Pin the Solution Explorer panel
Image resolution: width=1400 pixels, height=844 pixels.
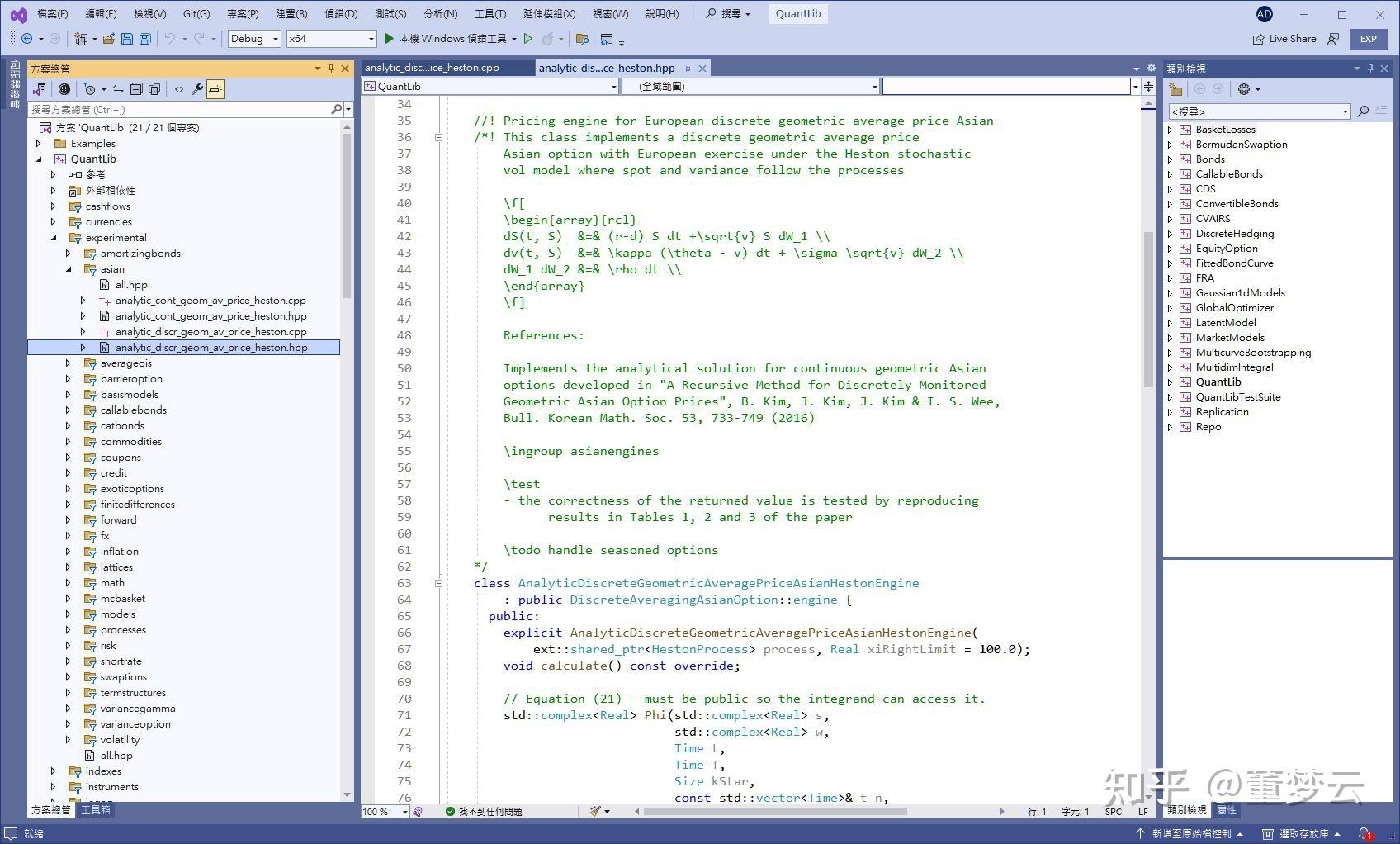(331, 69)
